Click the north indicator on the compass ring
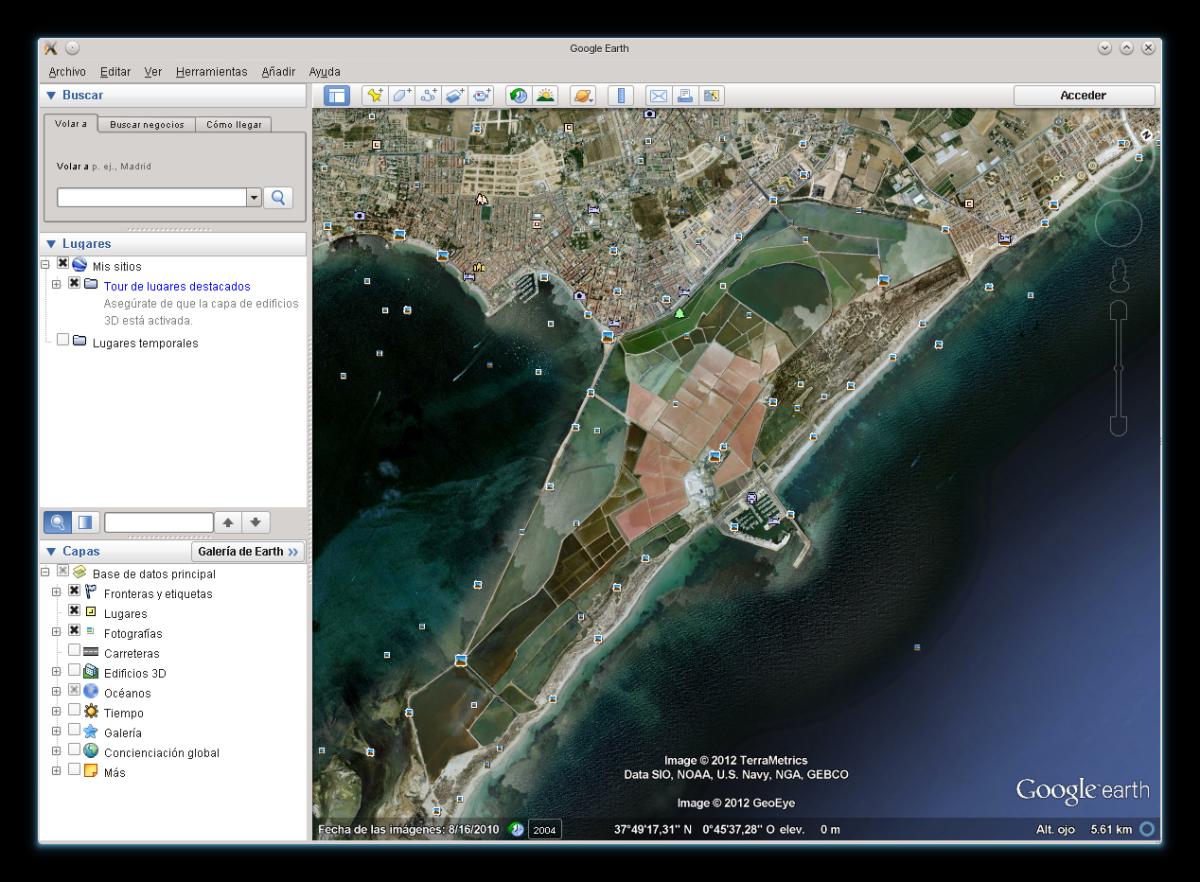 point(1145,135)
